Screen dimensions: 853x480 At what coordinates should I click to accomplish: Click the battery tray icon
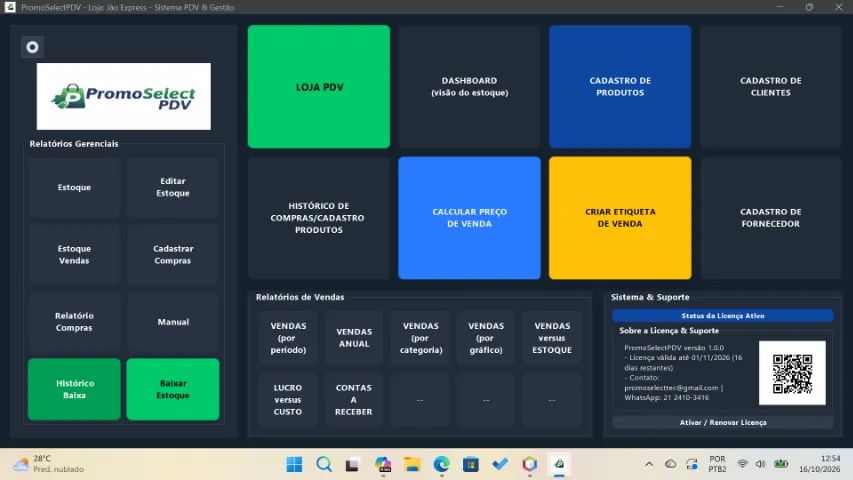(781, 464)
